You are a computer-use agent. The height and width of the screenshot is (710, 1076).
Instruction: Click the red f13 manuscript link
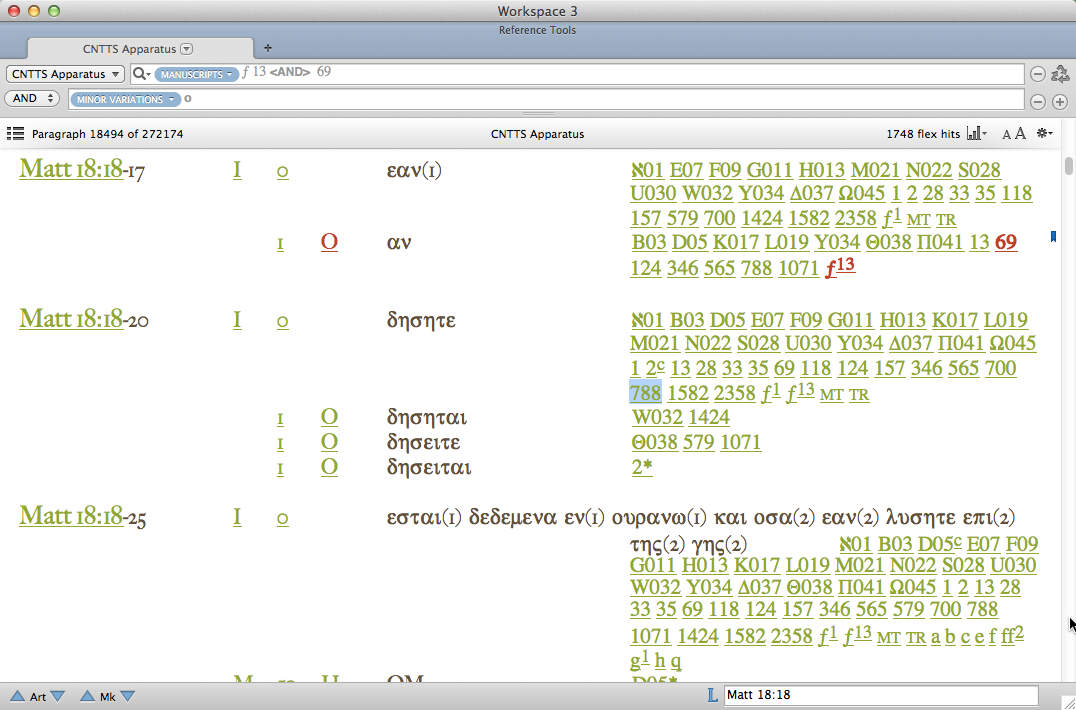tap(841, 266)
